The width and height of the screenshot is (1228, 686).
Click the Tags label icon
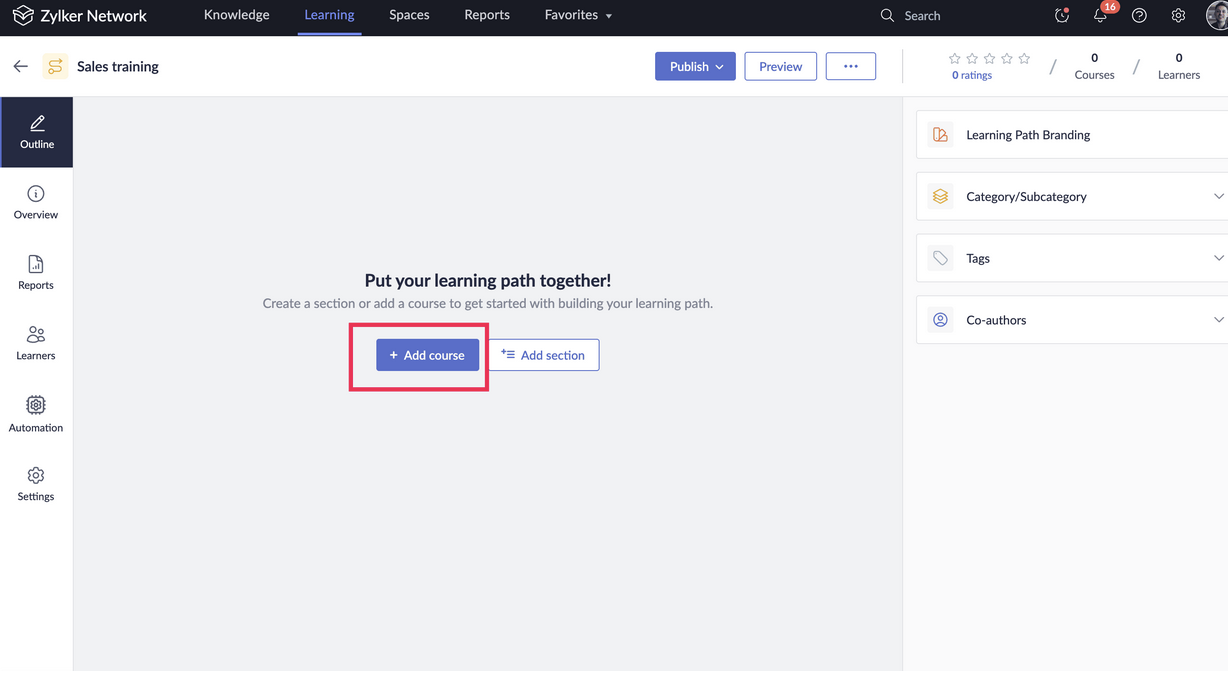click(940, 258)
